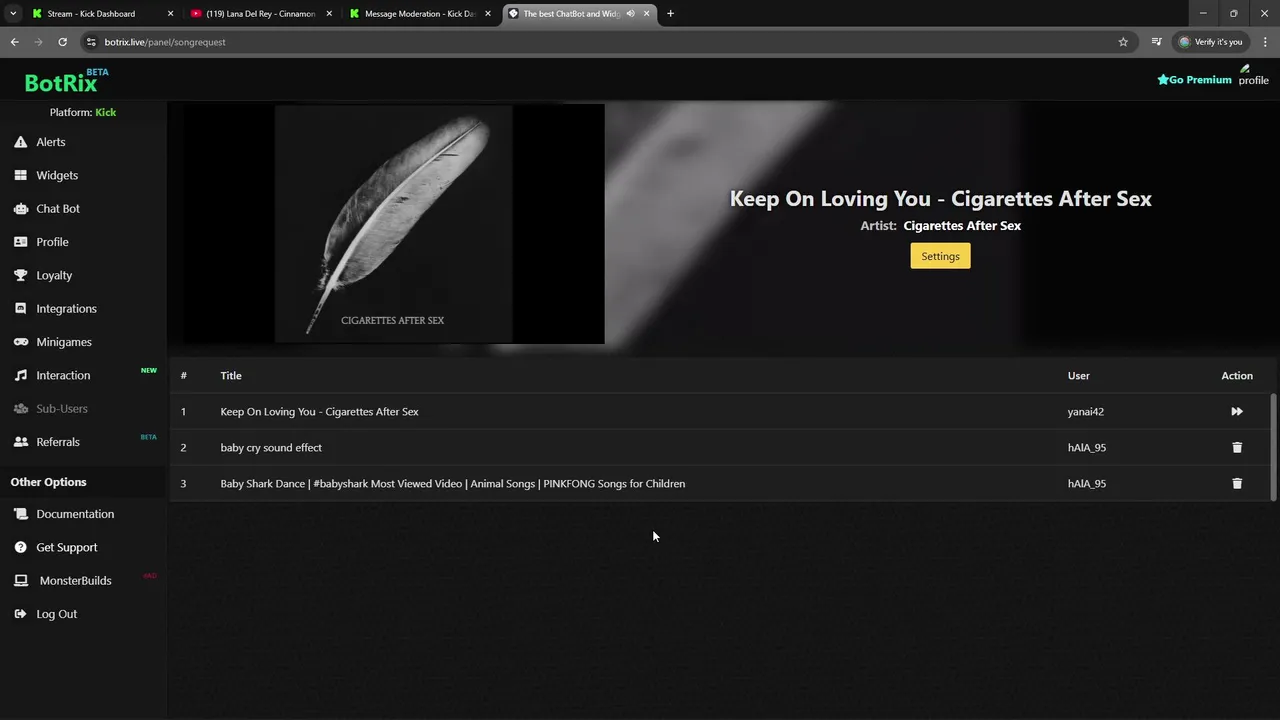Go back in the browser
Screen dimensions: 1280x720
(x=14, y=42)
